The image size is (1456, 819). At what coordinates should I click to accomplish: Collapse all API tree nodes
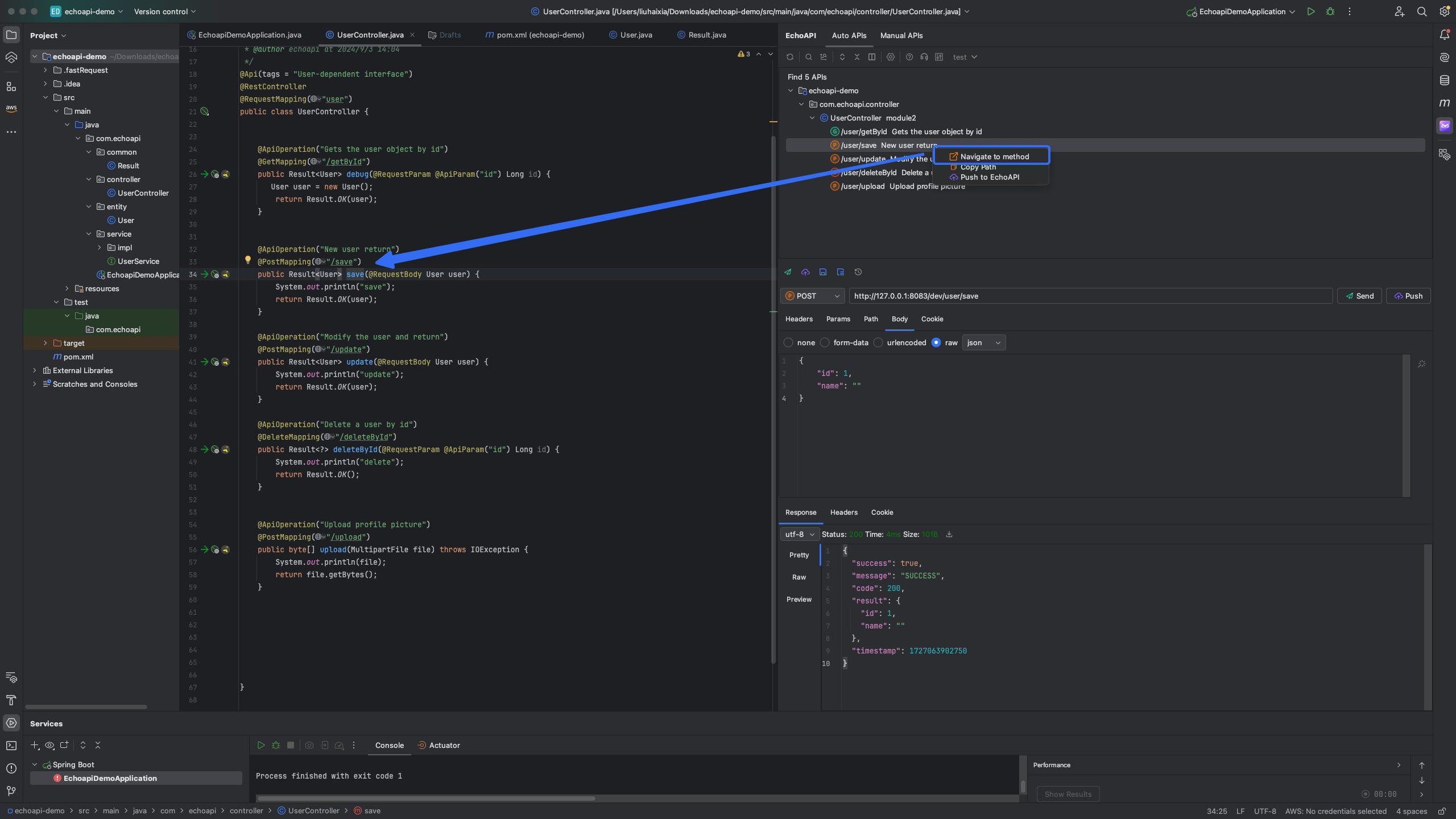point(857,57)
